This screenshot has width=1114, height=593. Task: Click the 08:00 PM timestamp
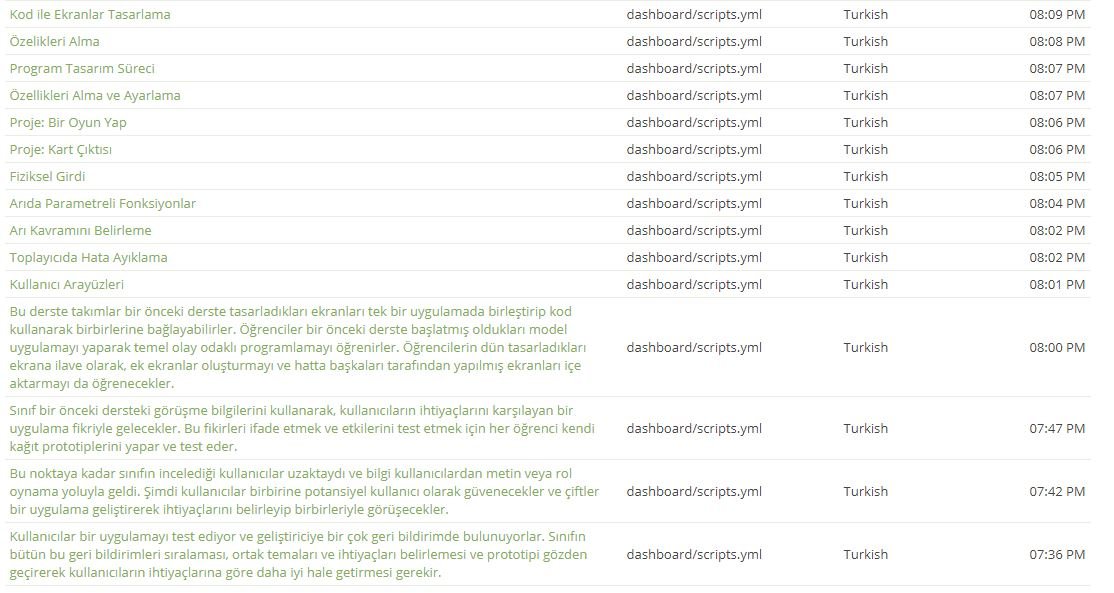coord(1057,347)
